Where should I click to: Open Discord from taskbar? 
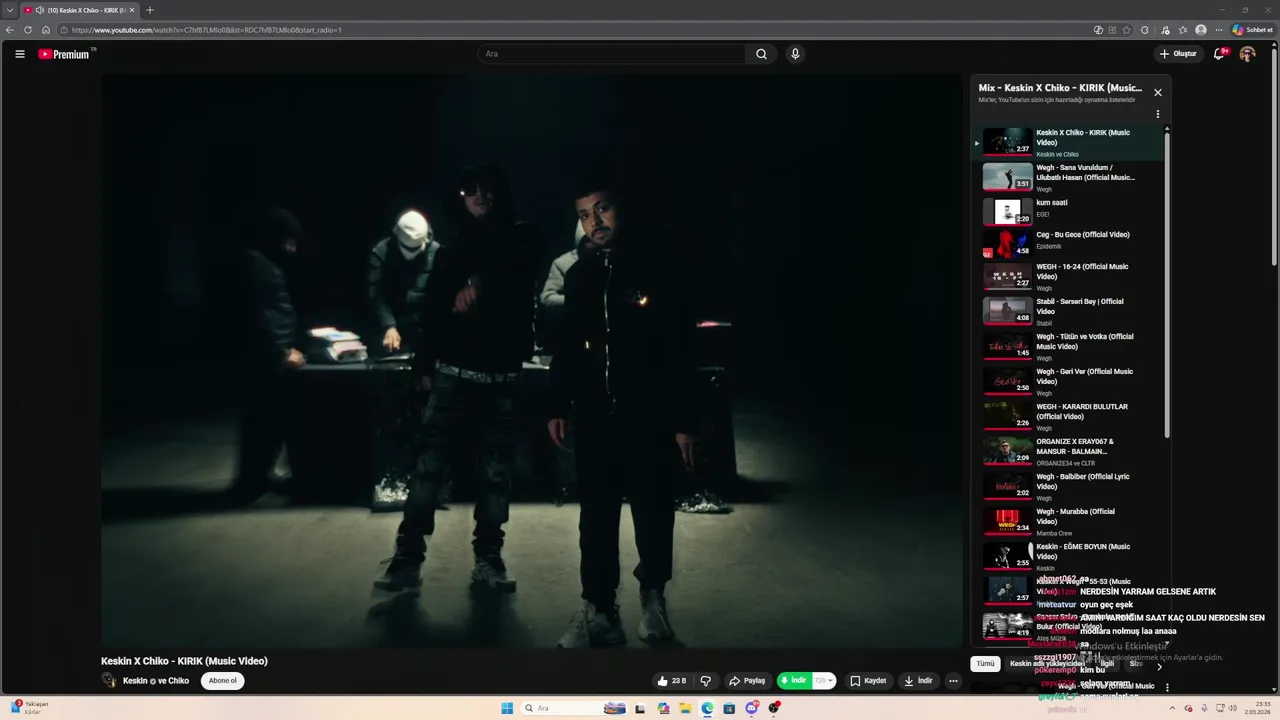[751, 708]
